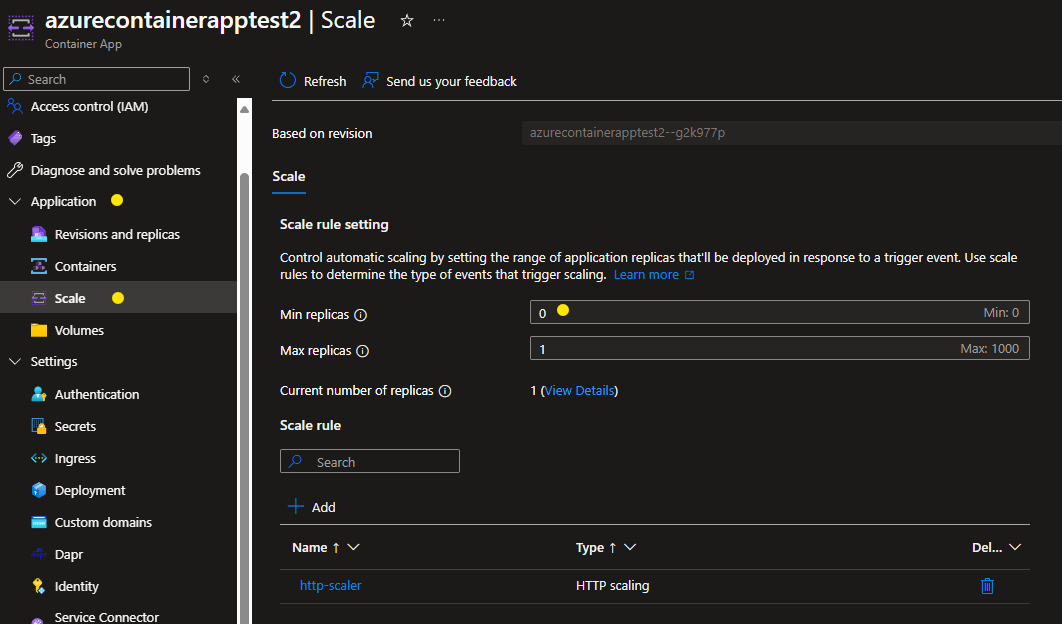
Task: Collapse the Settings section
Action: click(x=15, y=361)
